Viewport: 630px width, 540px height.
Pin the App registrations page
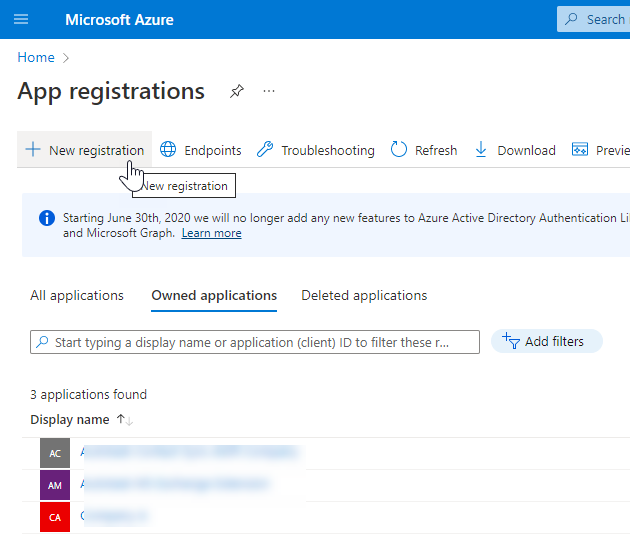point(237,91)
